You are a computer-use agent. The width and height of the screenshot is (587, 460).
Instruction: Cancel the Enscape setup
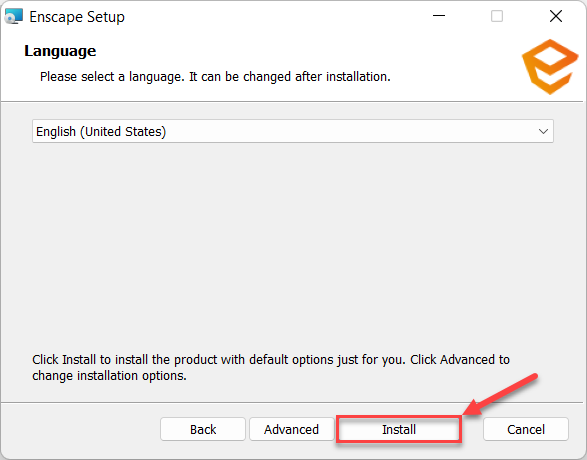(x=526, y=429)
